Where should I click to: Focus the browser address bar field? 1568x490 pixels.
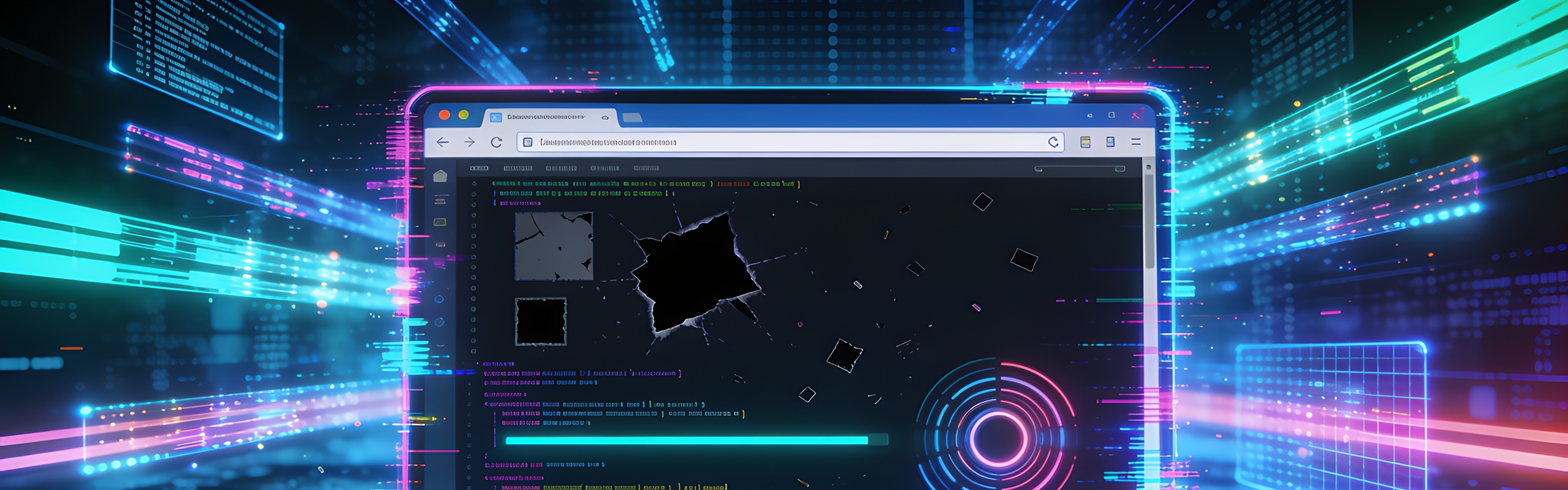tap(790, 143)
